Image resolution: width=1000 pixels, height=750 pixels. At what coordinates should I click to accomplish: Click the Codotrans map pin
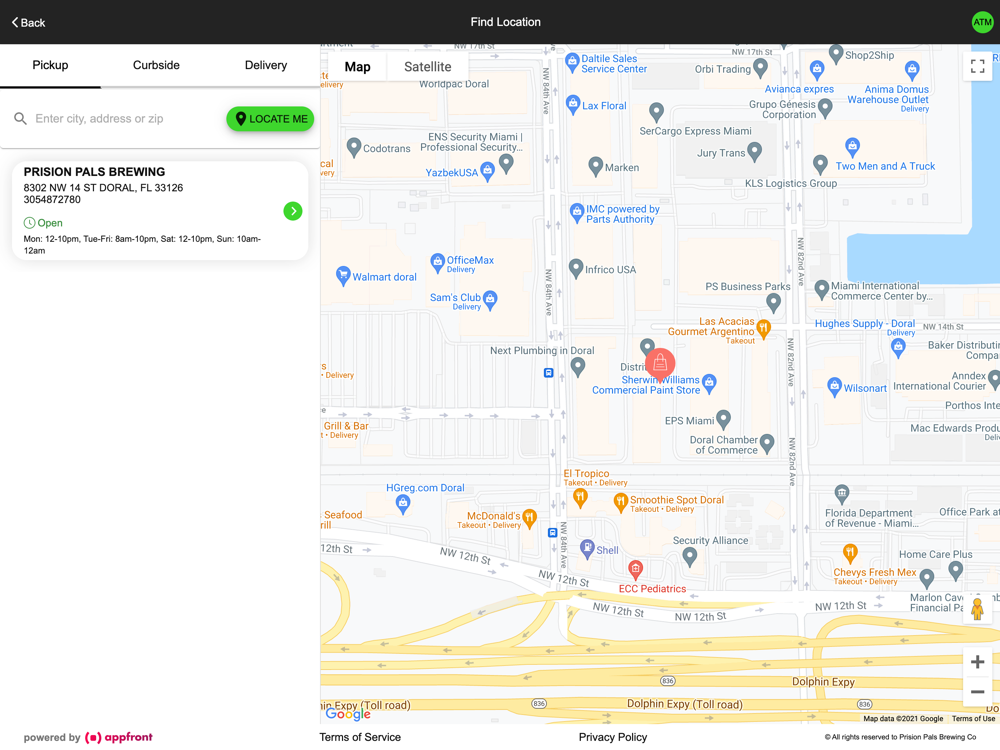354,147
